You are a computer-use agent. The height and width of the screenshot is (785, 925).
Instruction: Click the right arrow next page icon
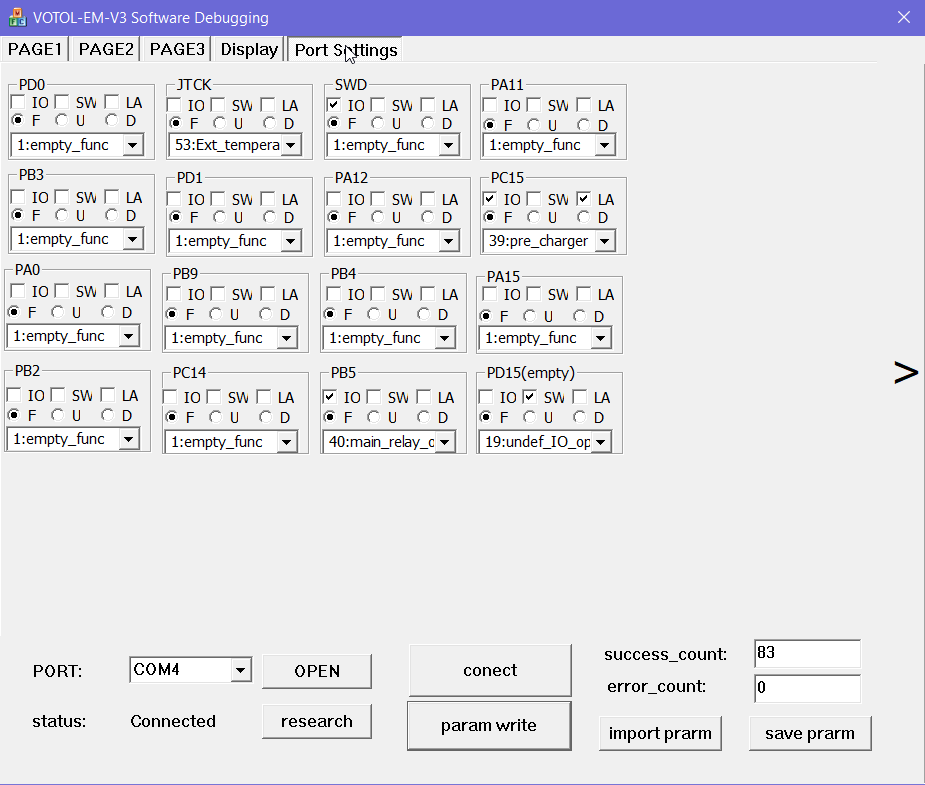[x=905, y=373]
